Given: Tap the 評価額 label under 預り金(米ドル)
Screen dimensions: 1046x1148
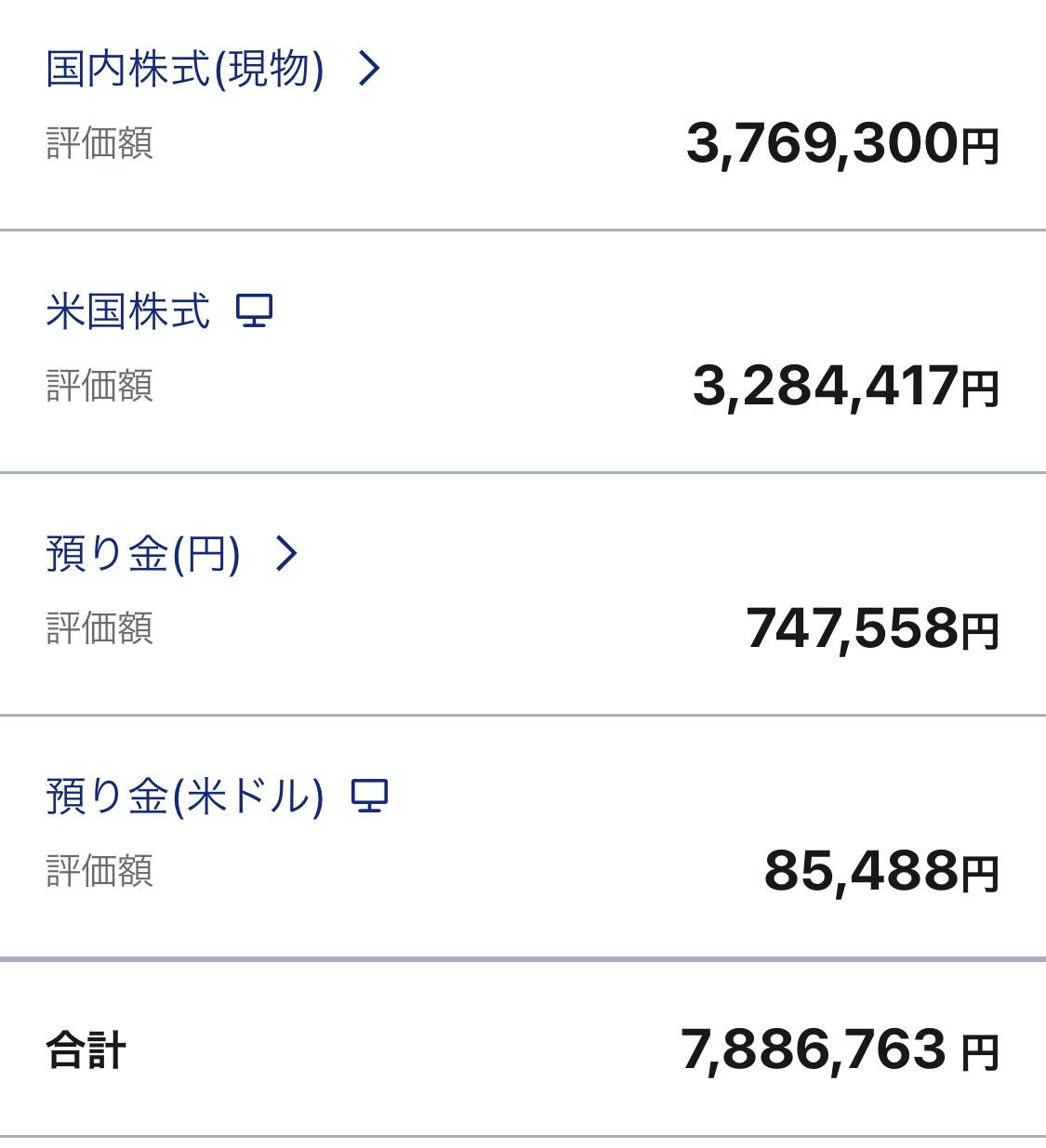Looking at the screenshot, I should coord(99,871).
